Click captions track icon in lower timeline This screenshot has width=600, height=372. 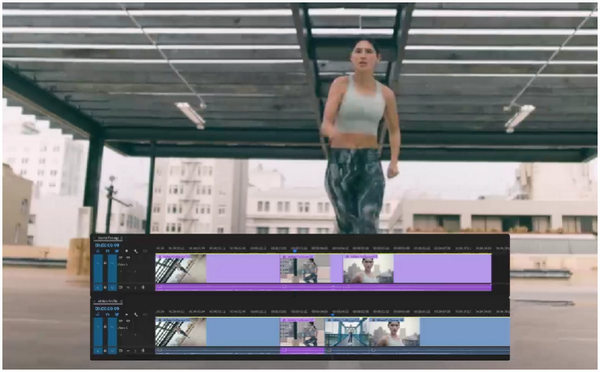click(x=145, y=315)
